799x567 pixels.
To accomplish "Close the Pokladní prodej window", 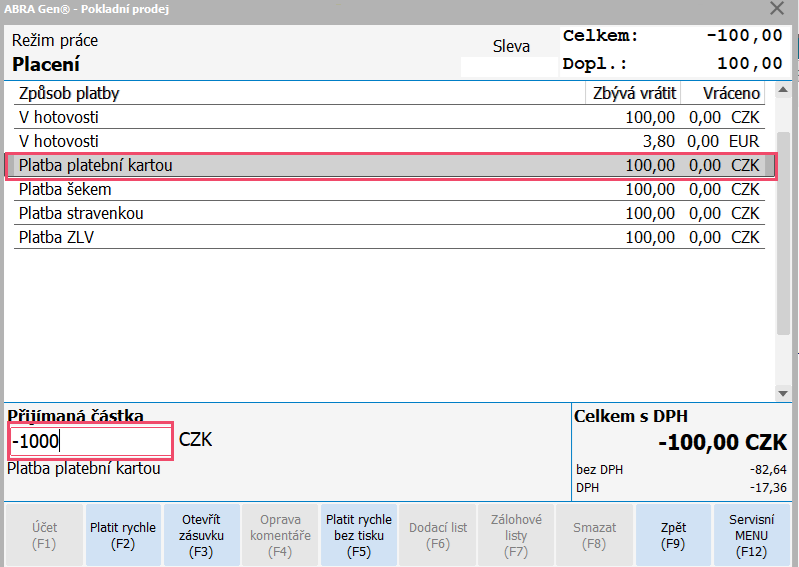I will (776, 9).
